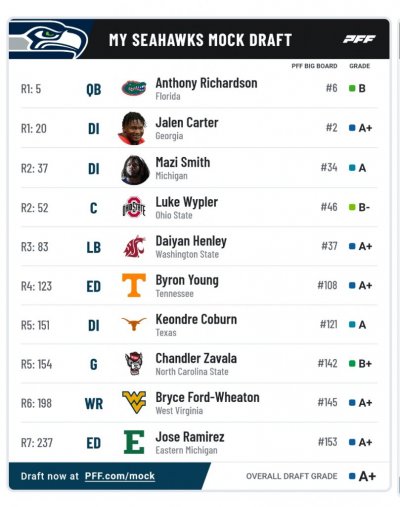Click the Ohio State logo
The image size is (400, 507).
[134, 207]
